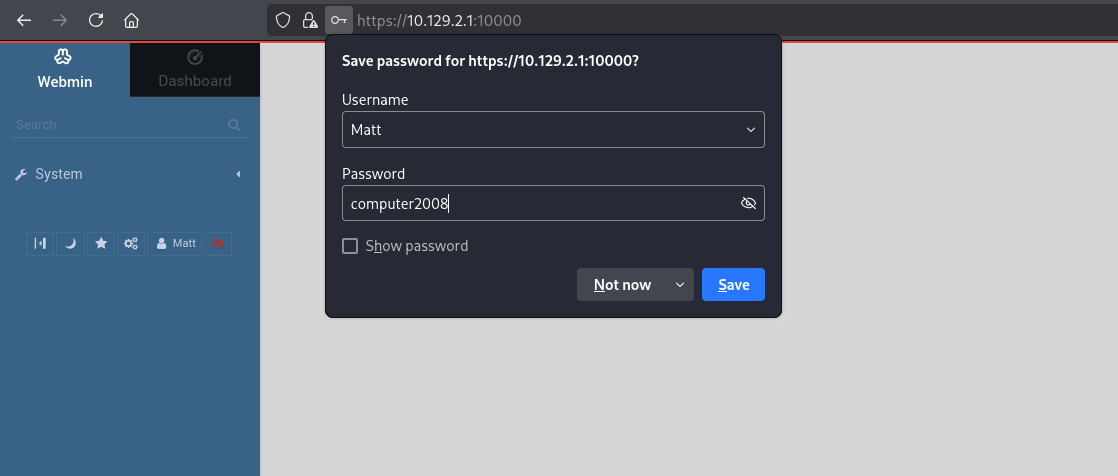Image resolution: width=1118 pixels, height=476 pixels.
Task: Open theme configuration gears icon
Action: 130,243
